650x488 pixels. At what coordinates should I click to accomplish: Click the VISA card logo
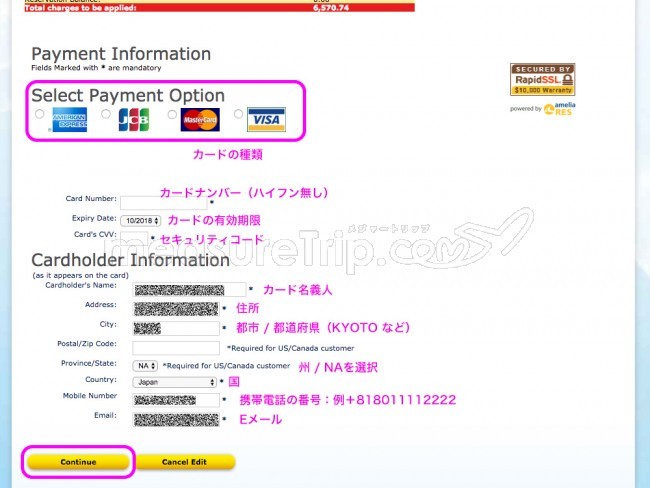click(x=266, y=119)
